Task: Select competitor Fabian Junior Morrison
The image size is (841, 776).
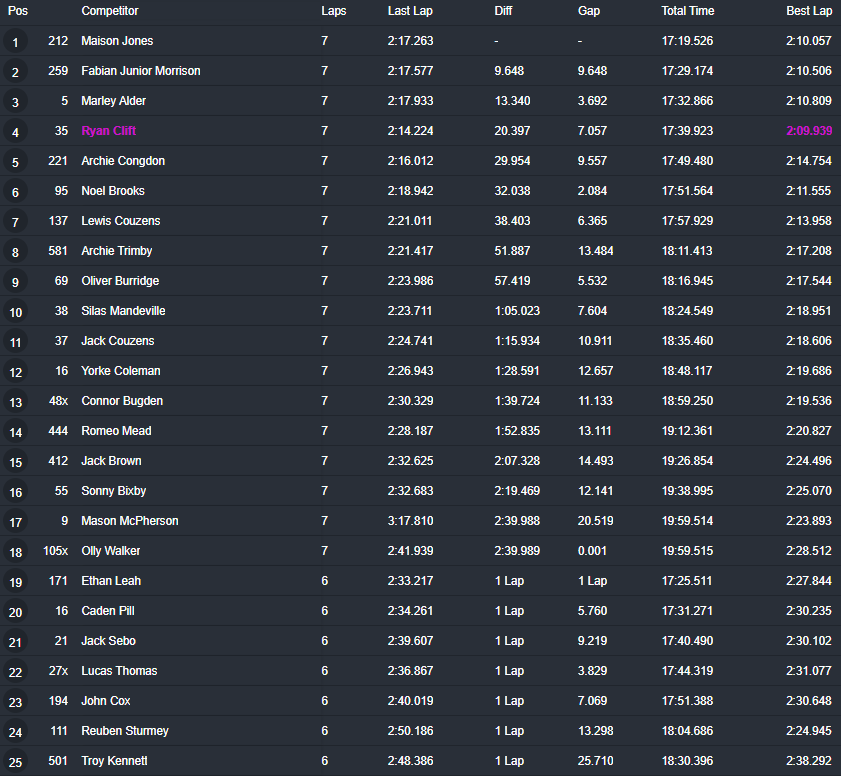Action: (x=140, y=71)
